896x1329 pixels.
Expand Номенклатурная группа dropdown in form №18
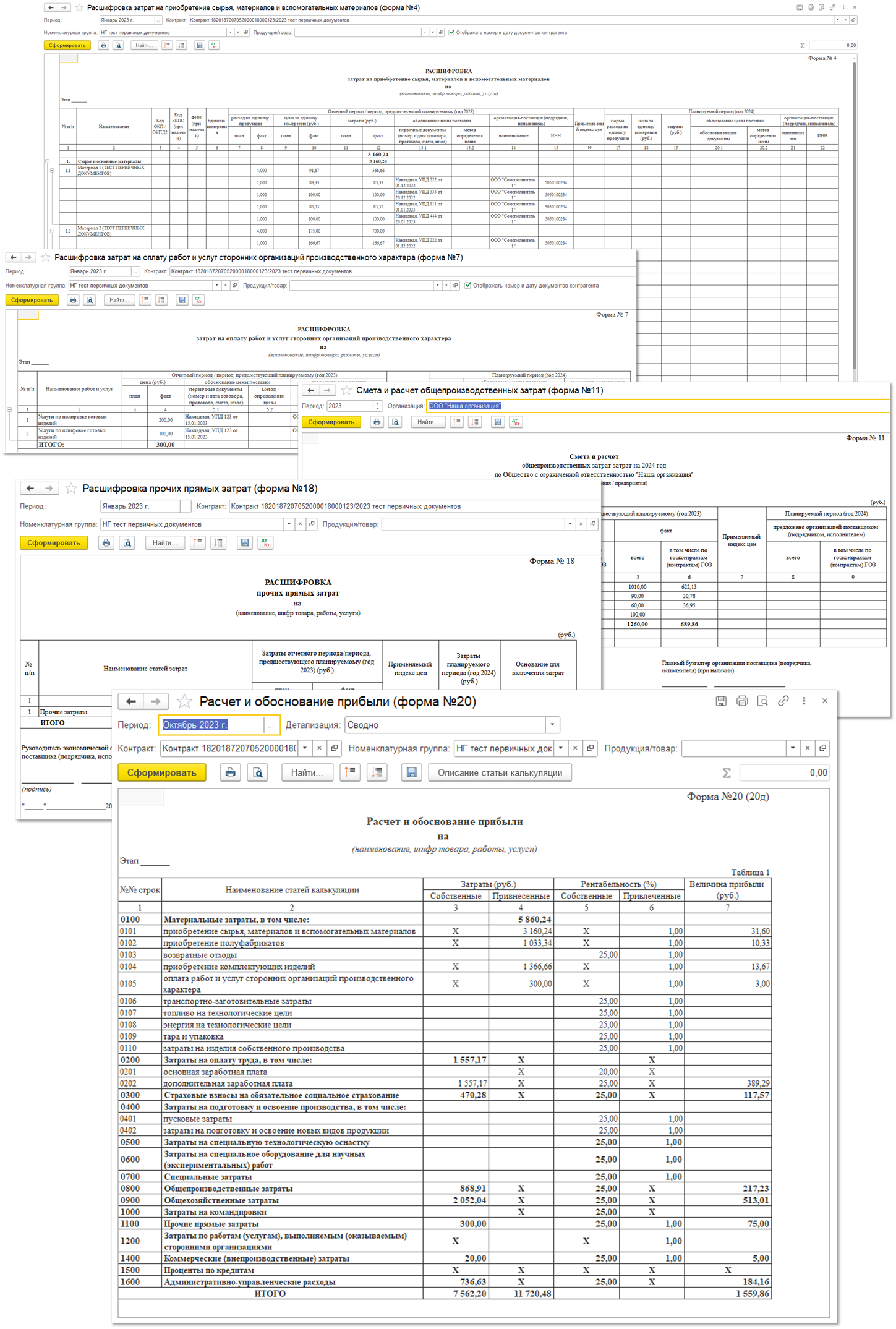pyautogui.click(x=288, y=524)
